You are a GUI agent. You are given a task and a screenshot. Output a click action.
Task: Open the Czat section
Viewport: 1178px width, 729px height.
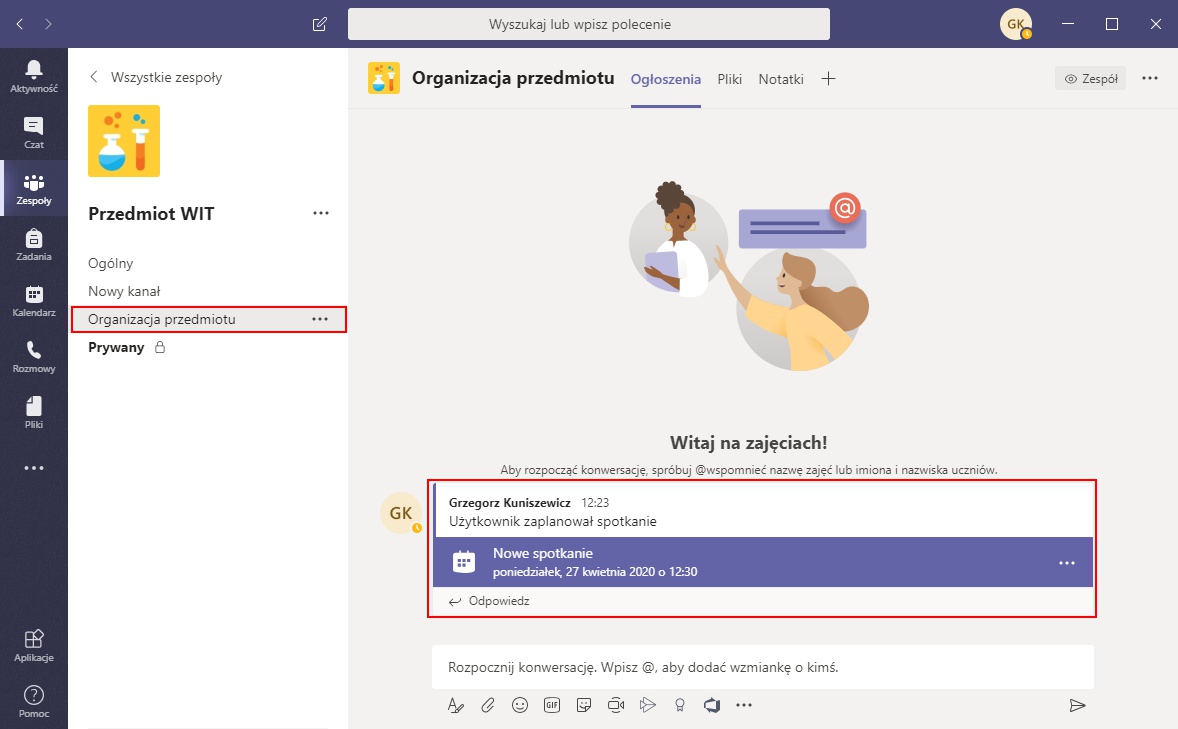[34, 133]
